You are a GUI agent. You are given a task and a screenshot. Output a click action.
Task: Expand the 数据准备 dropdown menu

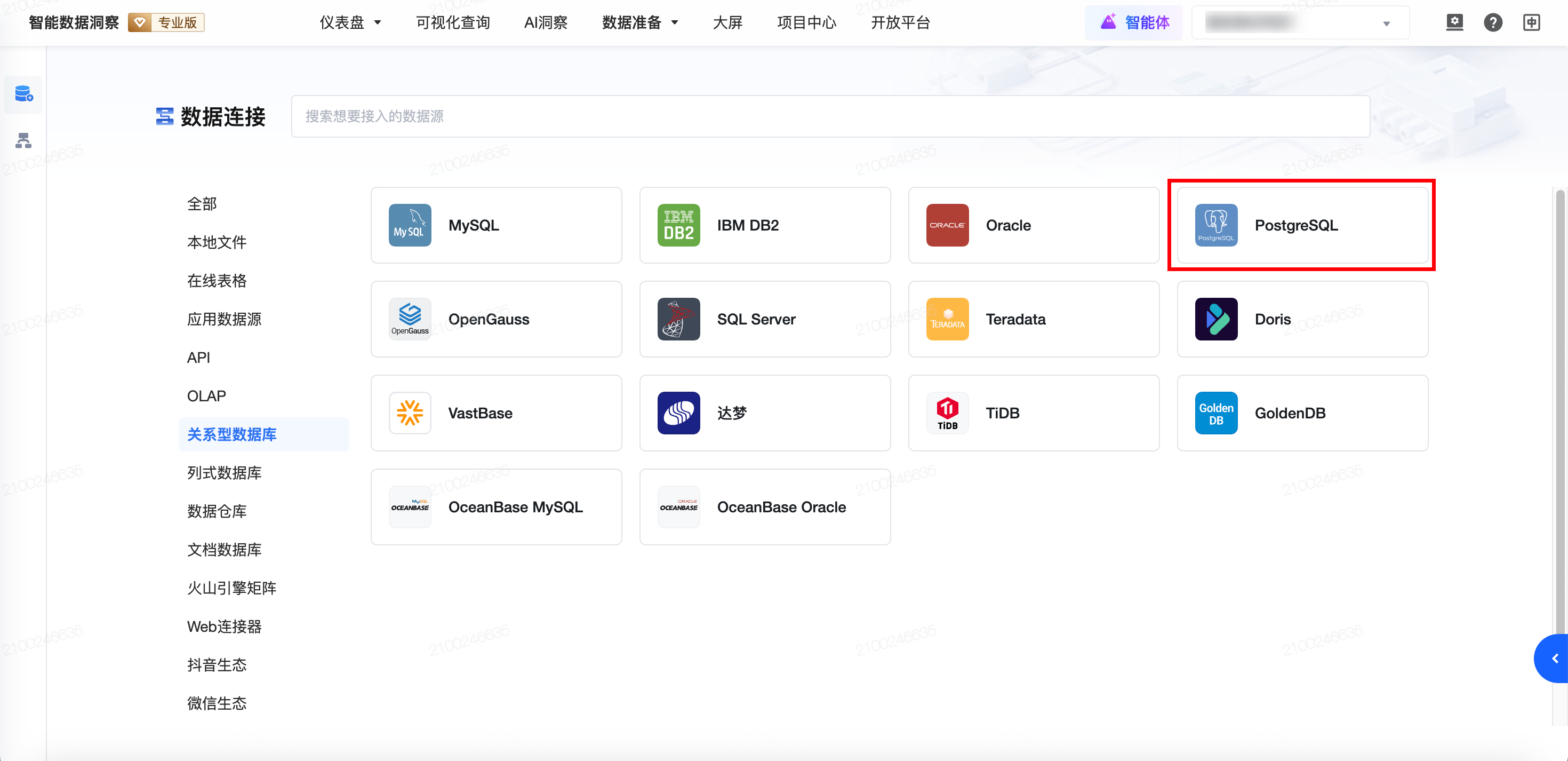[639, 22]
